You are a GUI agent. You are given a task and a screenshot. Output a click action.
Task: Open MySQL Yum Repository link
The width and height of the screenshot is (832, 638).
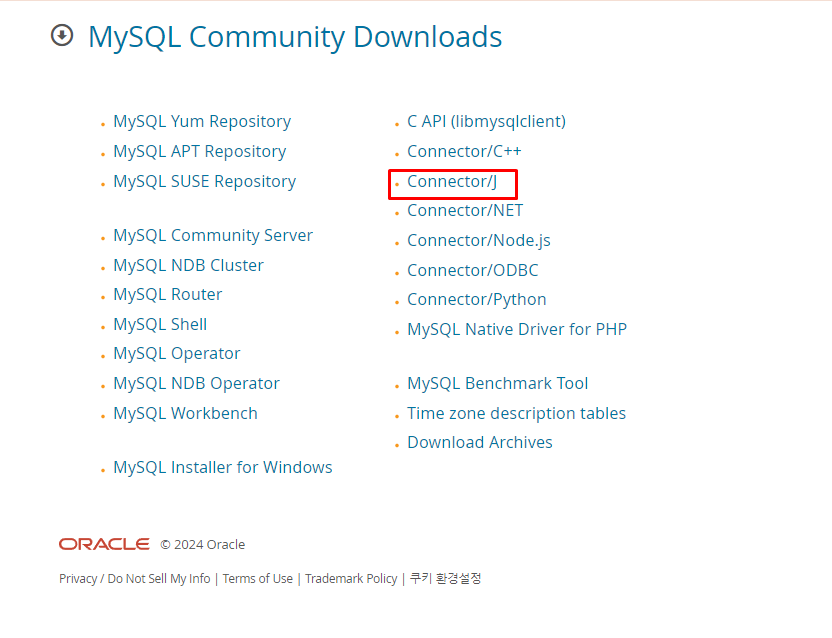click(x=202, y=122)
